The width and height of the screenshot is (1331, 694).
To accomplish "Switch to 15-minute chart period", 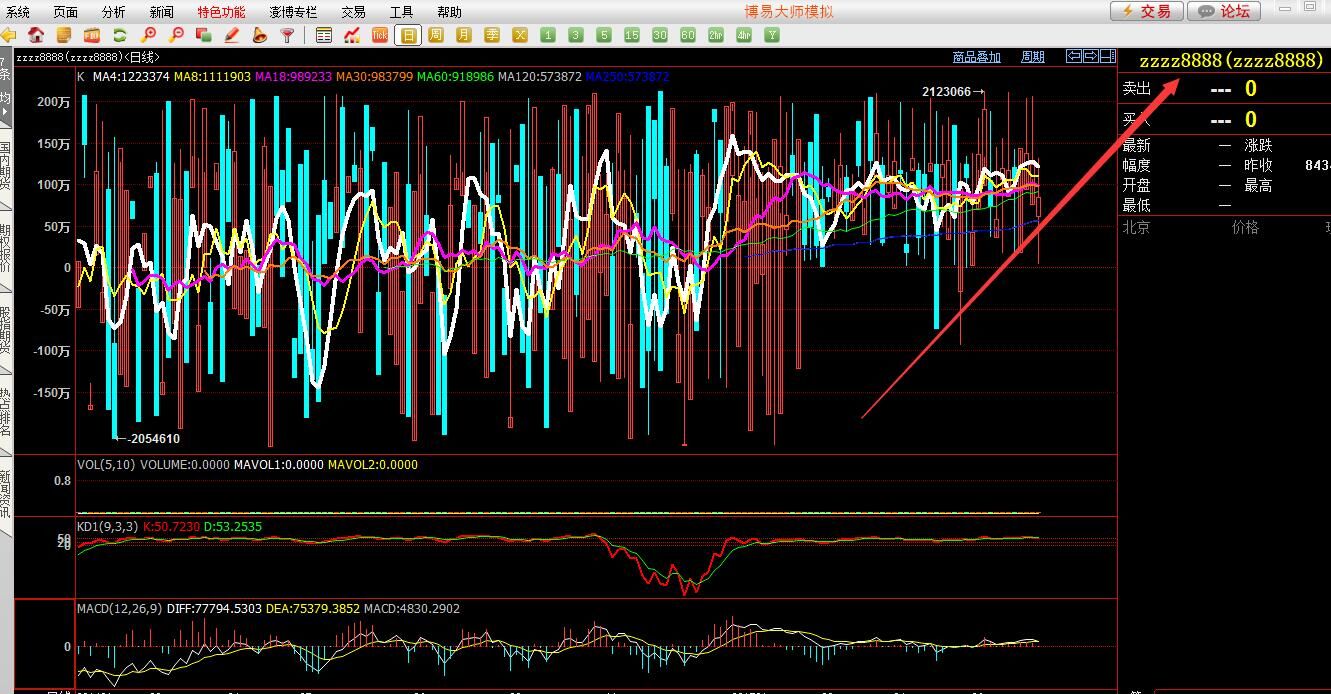I will 632,35.
